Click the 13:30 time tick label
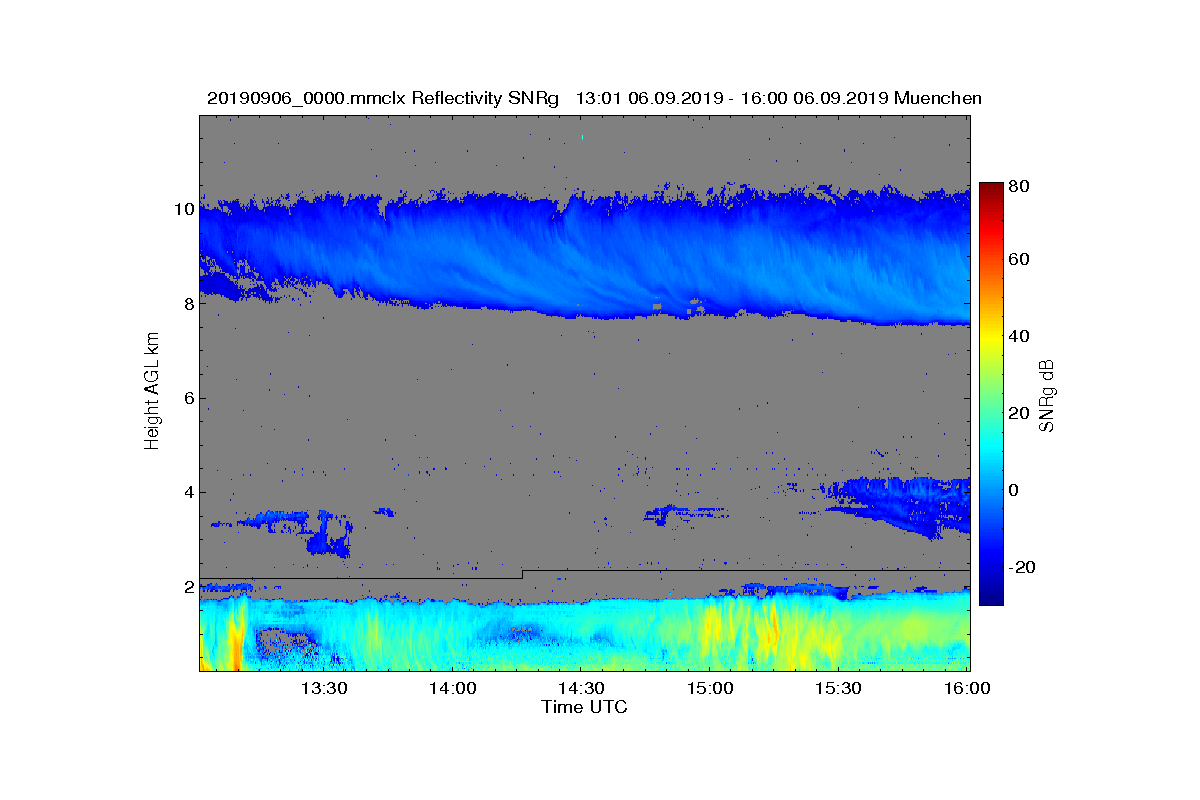 coord(324,688)
